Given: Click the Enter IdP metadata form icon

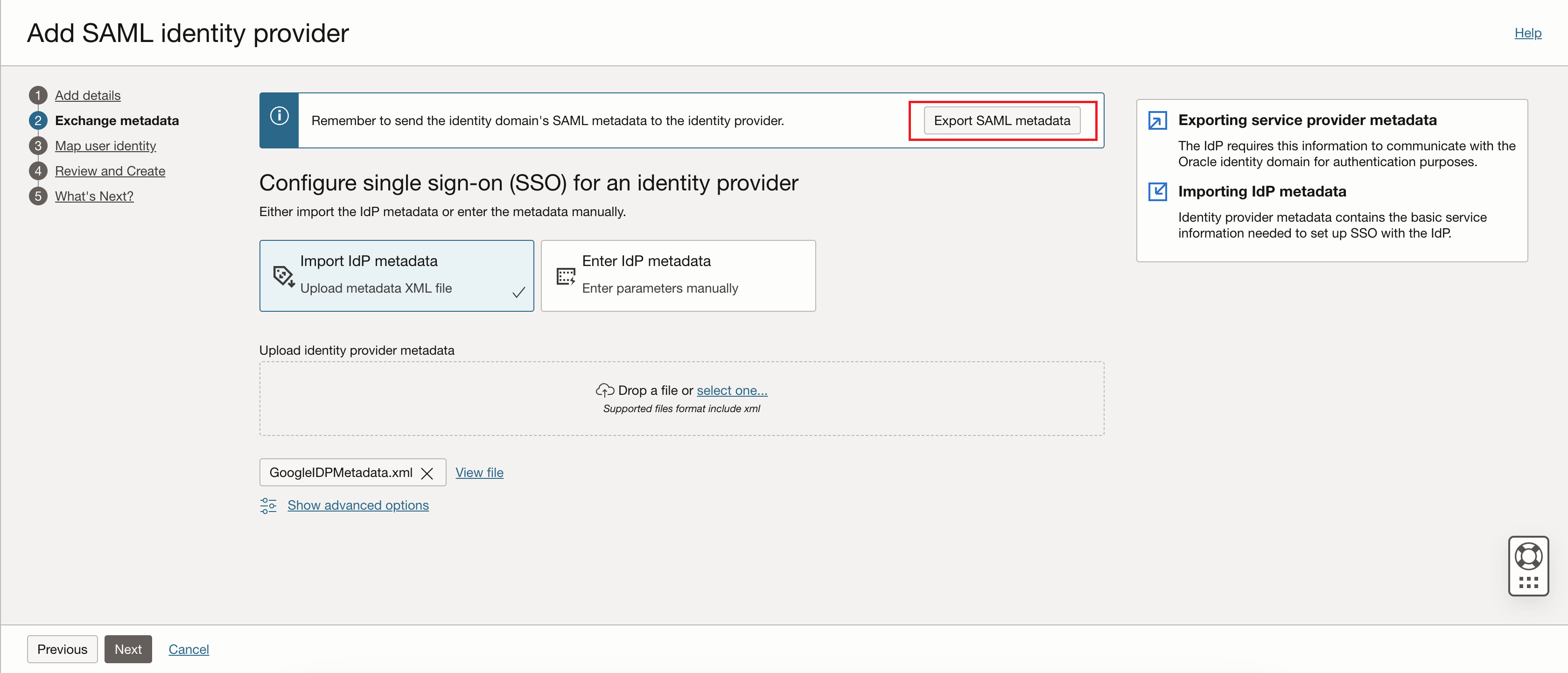Looking at the screenshot, I should 566,276.
